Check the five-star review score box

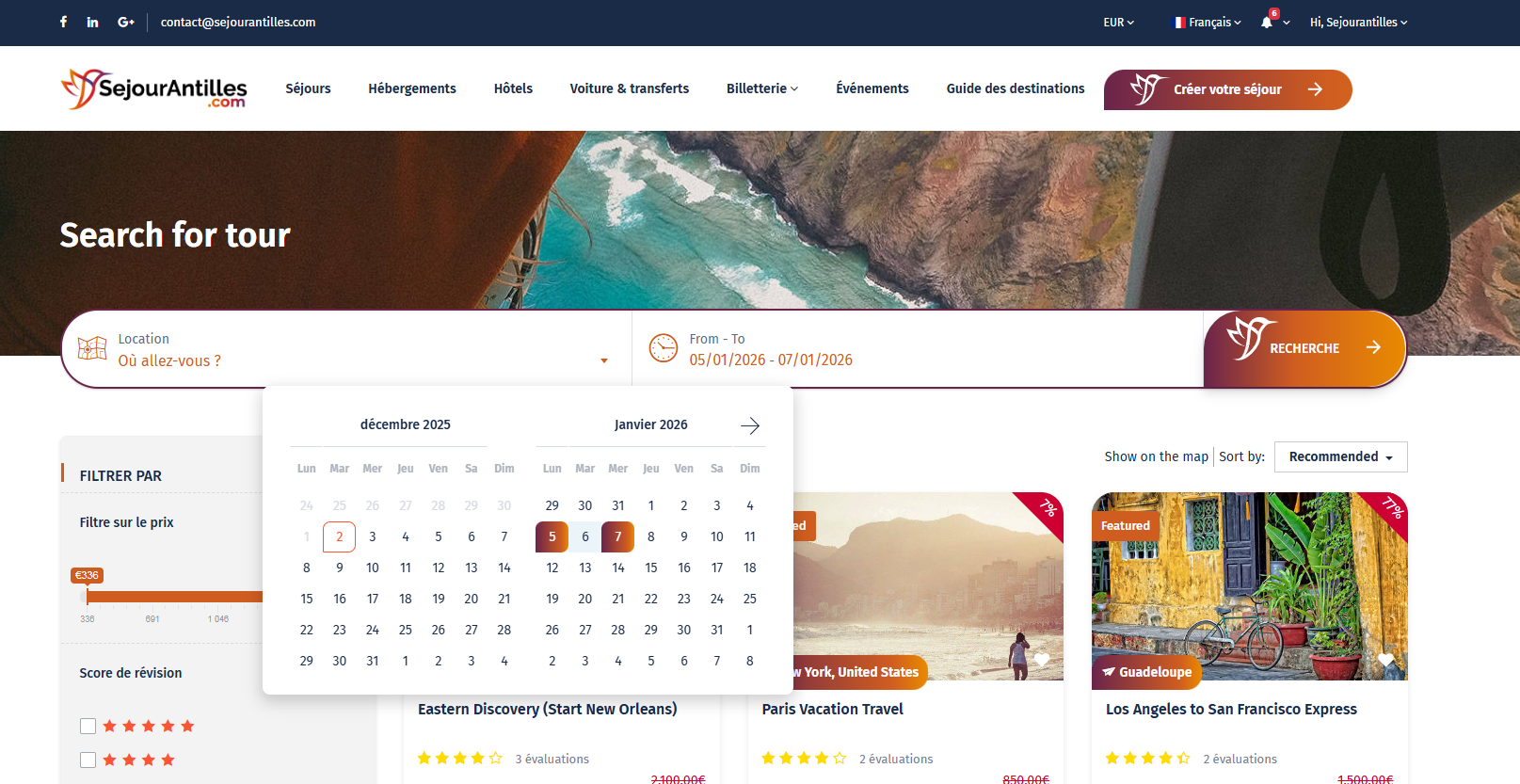click(x=88, y=726)
